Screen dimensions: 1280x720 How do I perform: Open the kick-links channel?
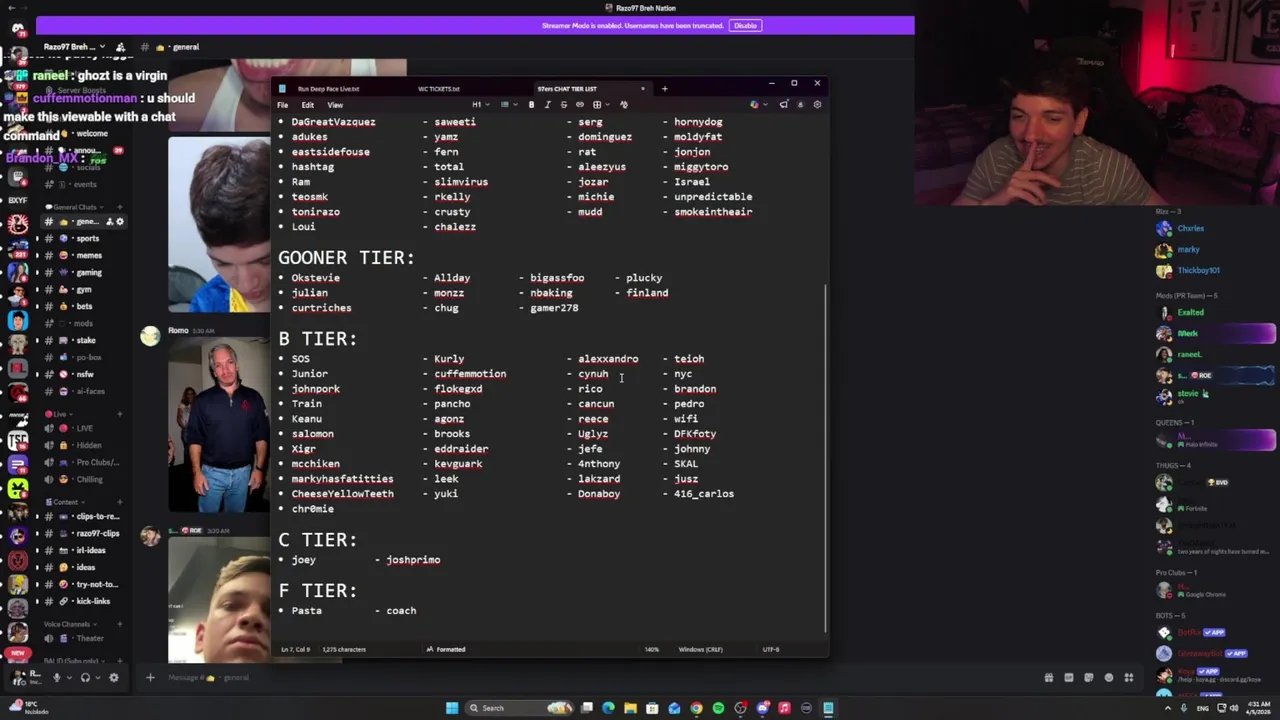click(84, 602)
